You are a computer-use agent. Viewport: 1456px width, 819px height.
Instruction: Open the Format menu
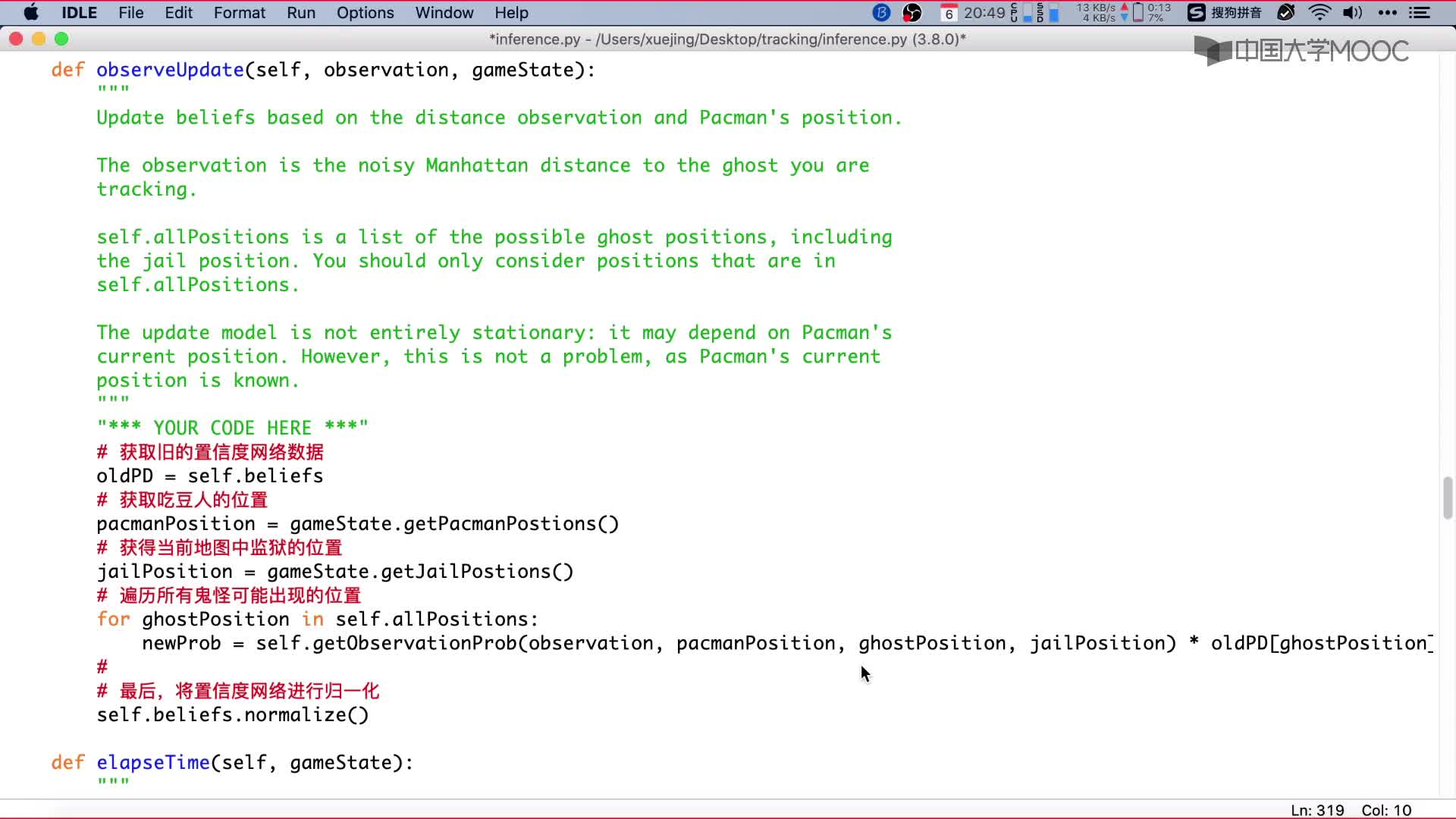240,13
